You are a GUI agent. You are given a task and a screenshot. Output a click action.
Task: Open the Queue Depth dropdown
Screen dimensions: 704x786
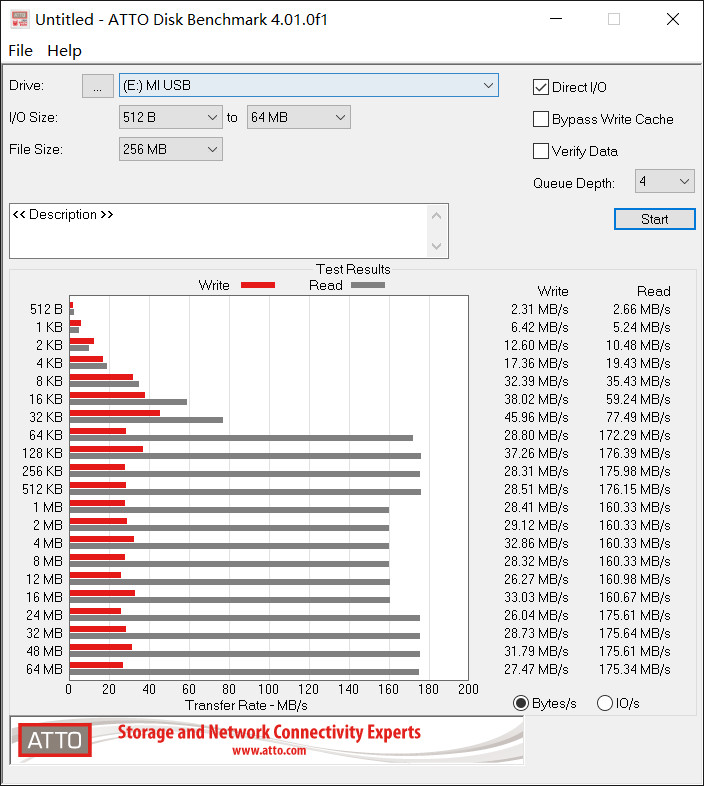(664, 181)
